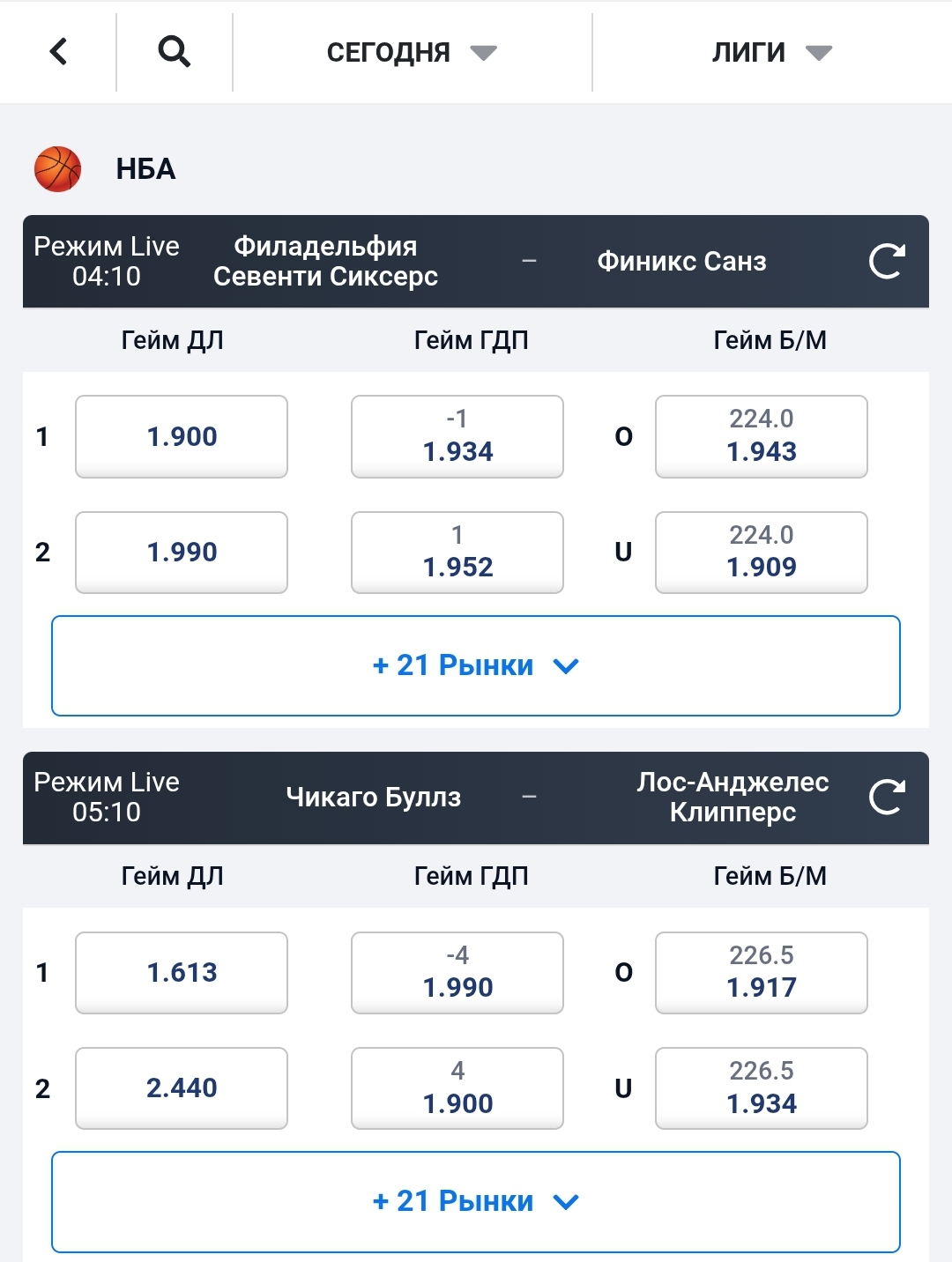Bet over 224.0 at 1.943
This screenshot has height=1262, width=952.
762,436
